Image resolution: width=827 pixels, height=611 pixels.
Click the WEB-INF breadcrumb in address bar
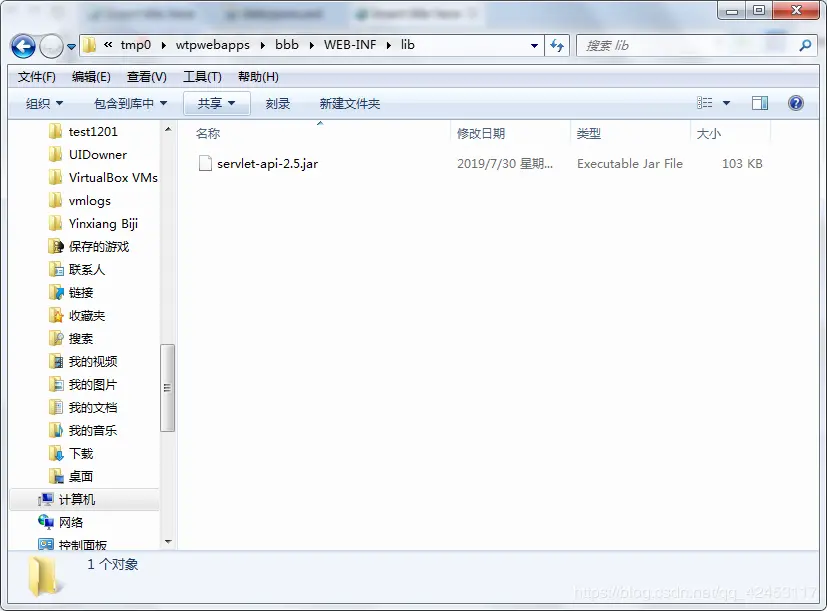tap(351, 45)
